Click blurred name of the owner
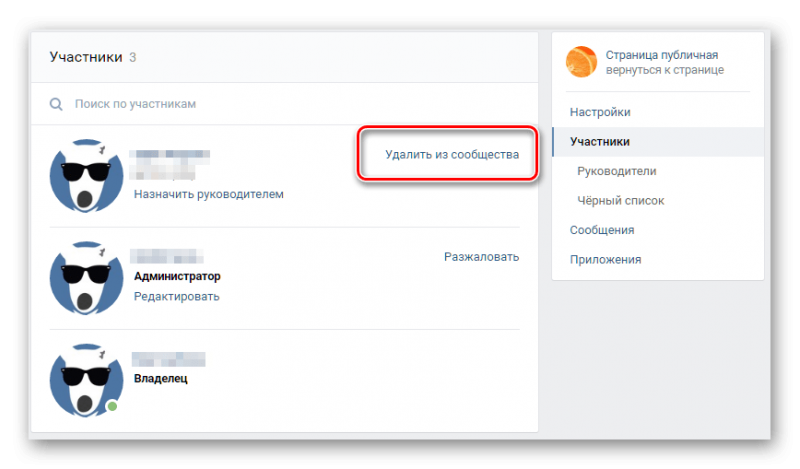 168,359
